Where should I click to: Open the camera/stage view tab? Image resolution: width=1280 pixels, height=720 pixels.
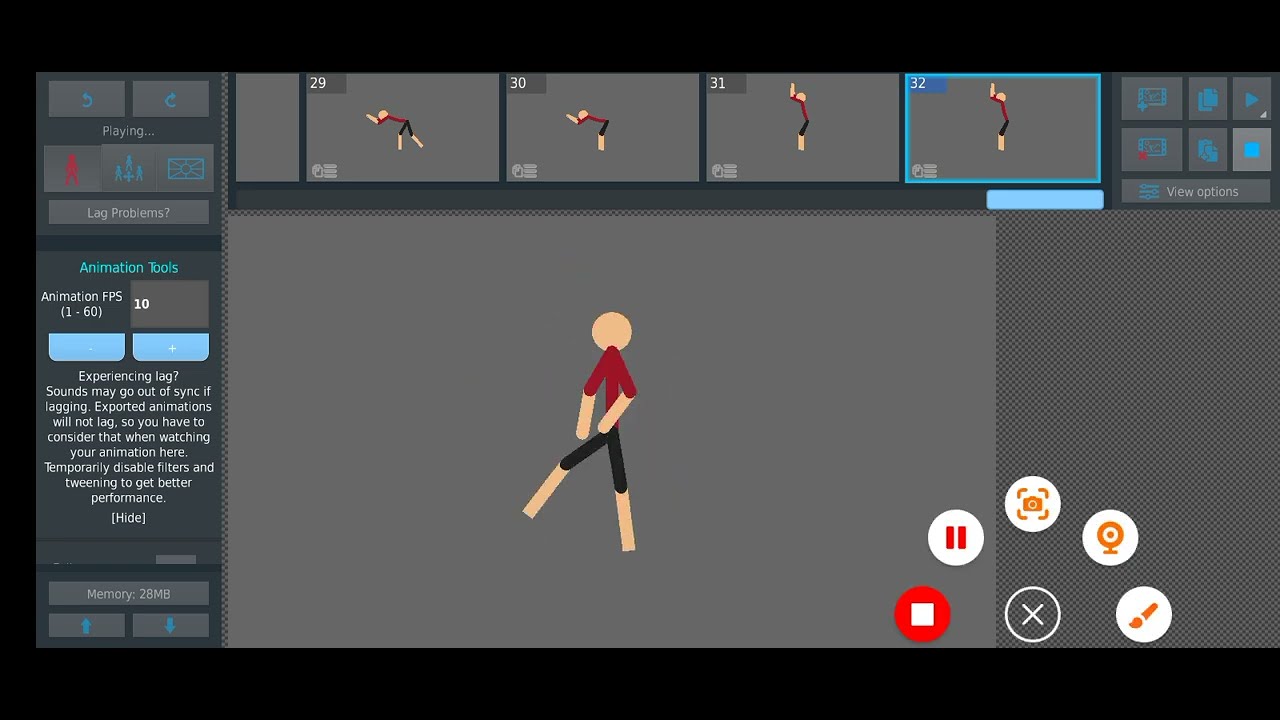[x=186, y=169]
